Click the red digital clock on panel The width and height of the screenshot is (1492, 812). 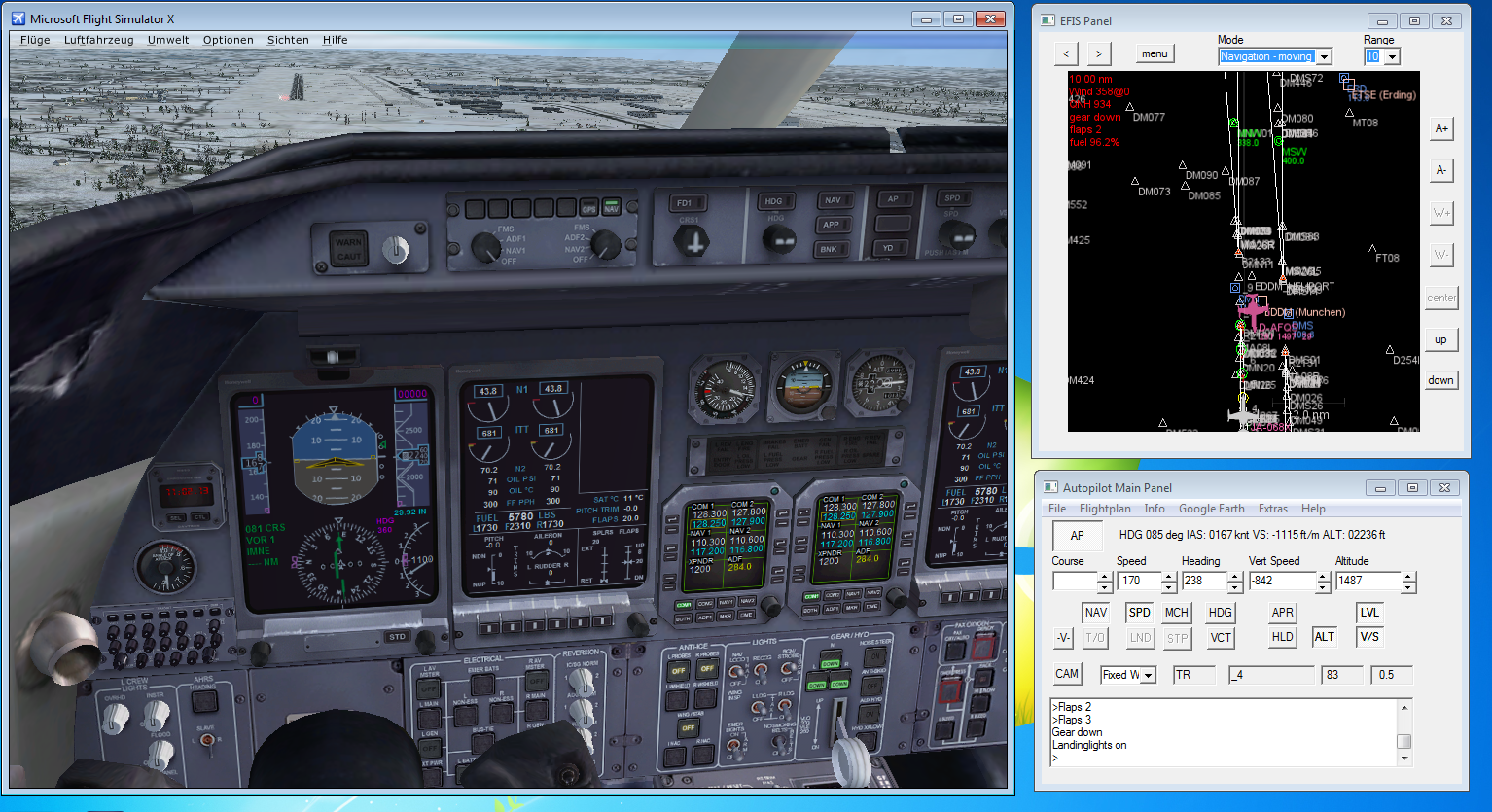pyautogui.click(x=187, y=492)
